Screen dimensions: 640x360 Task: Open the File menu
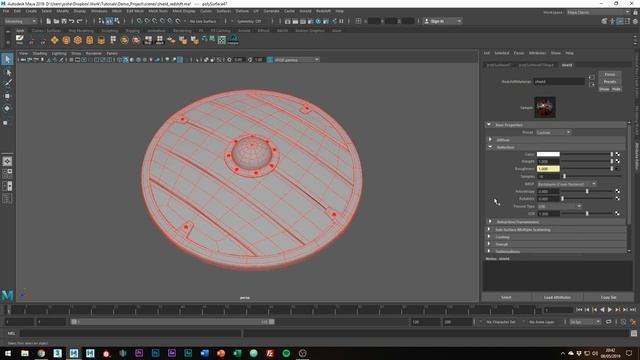[x=6, y=11]
